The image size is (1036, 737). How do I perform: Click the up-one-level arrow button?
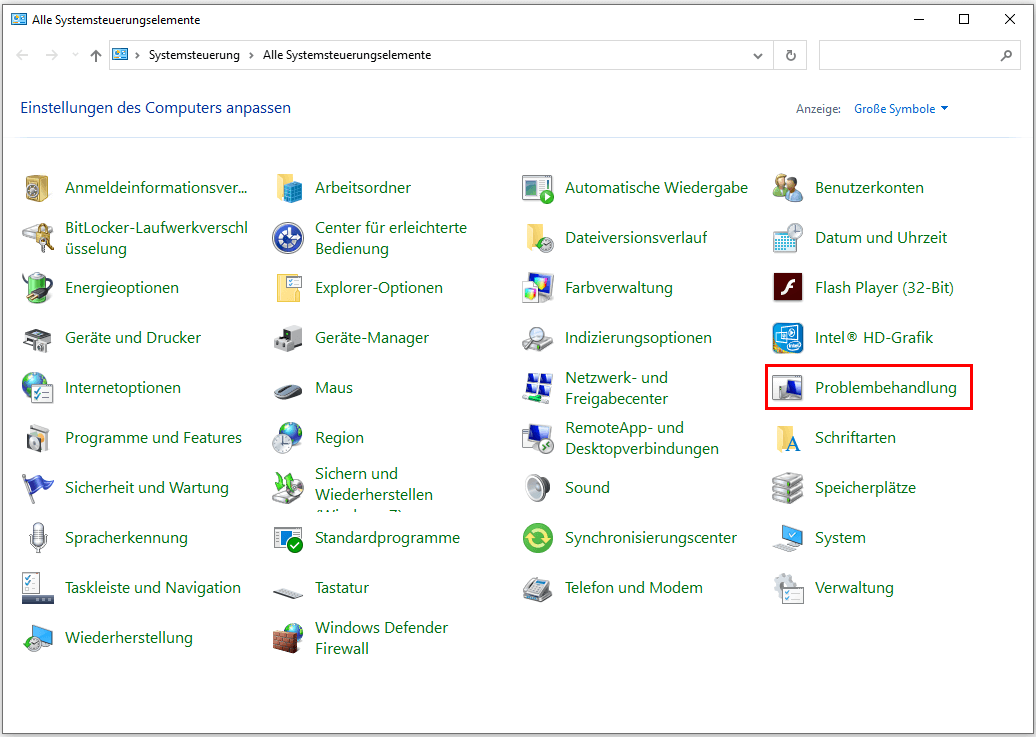[96, 56]
